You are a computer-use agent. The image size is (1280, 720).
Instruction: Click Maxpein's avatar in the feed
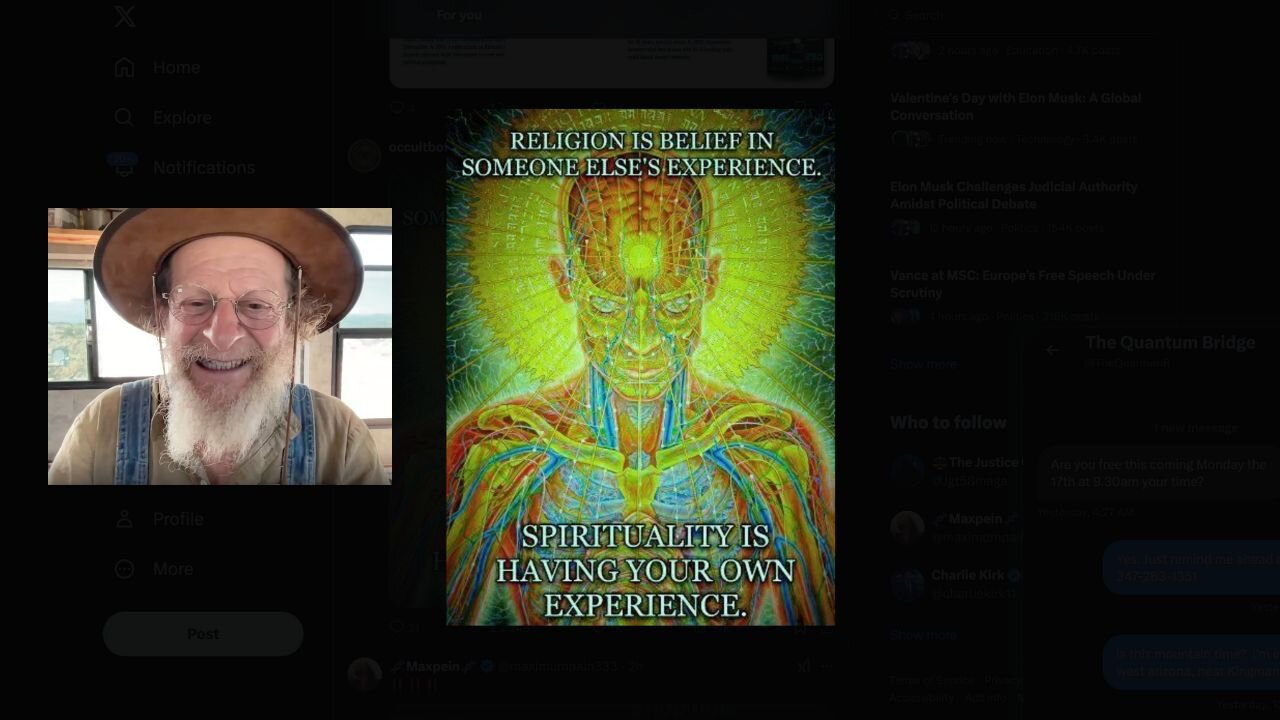[365, 674]
